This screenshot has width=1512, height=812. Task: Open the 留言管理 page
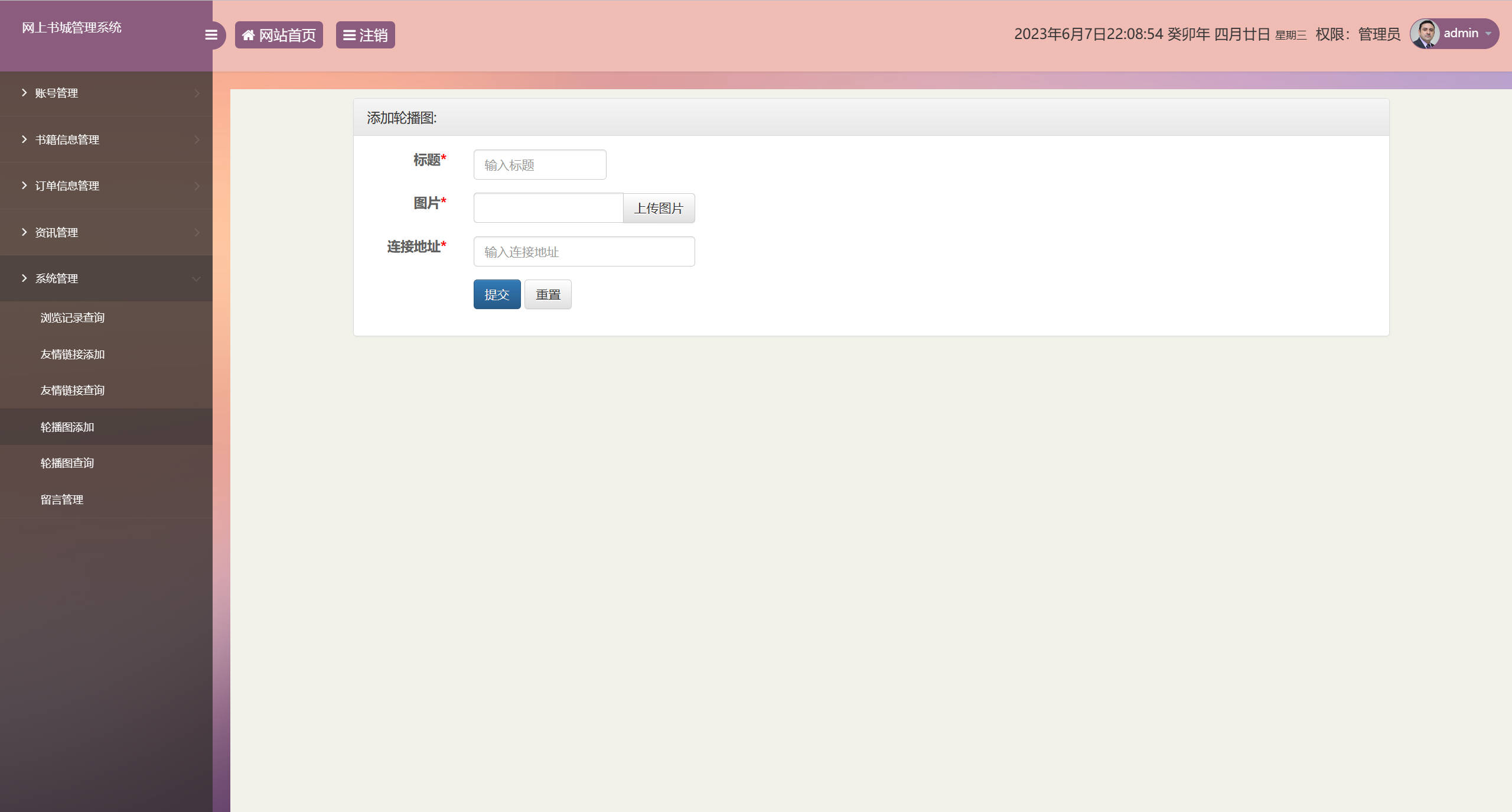(61, 499)
